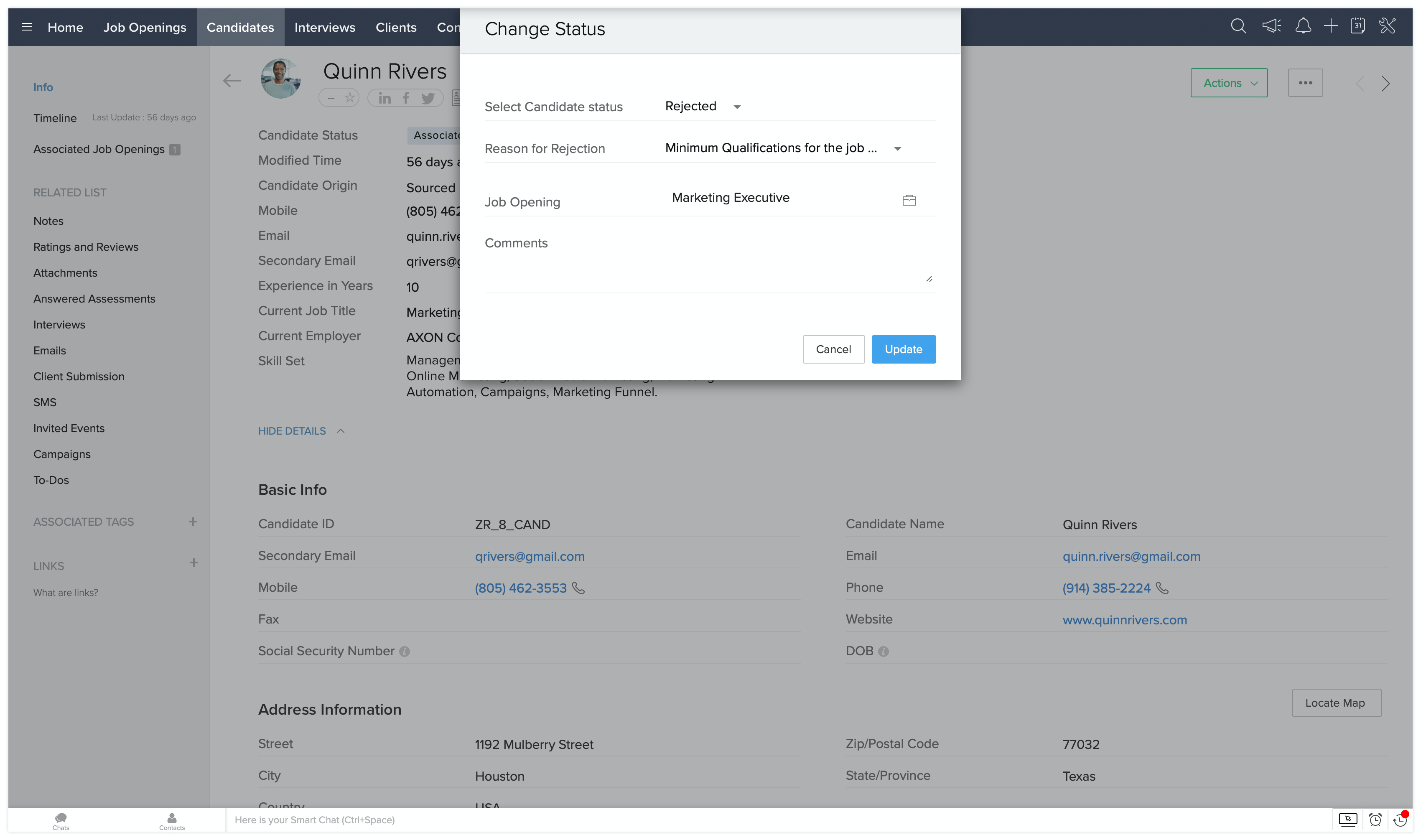Switch to the Job Openings tab
1421x840 pixels.
[x=144, y=27]
